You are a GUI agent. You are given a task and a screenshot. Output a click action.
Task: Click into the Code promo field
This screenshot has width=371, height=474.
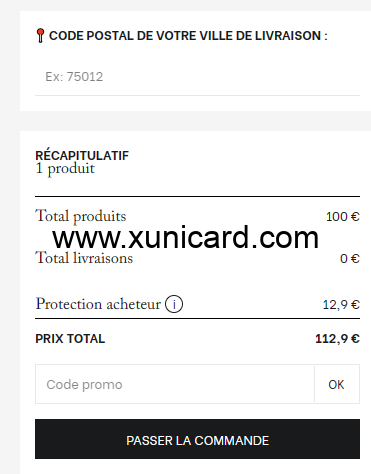175,384
